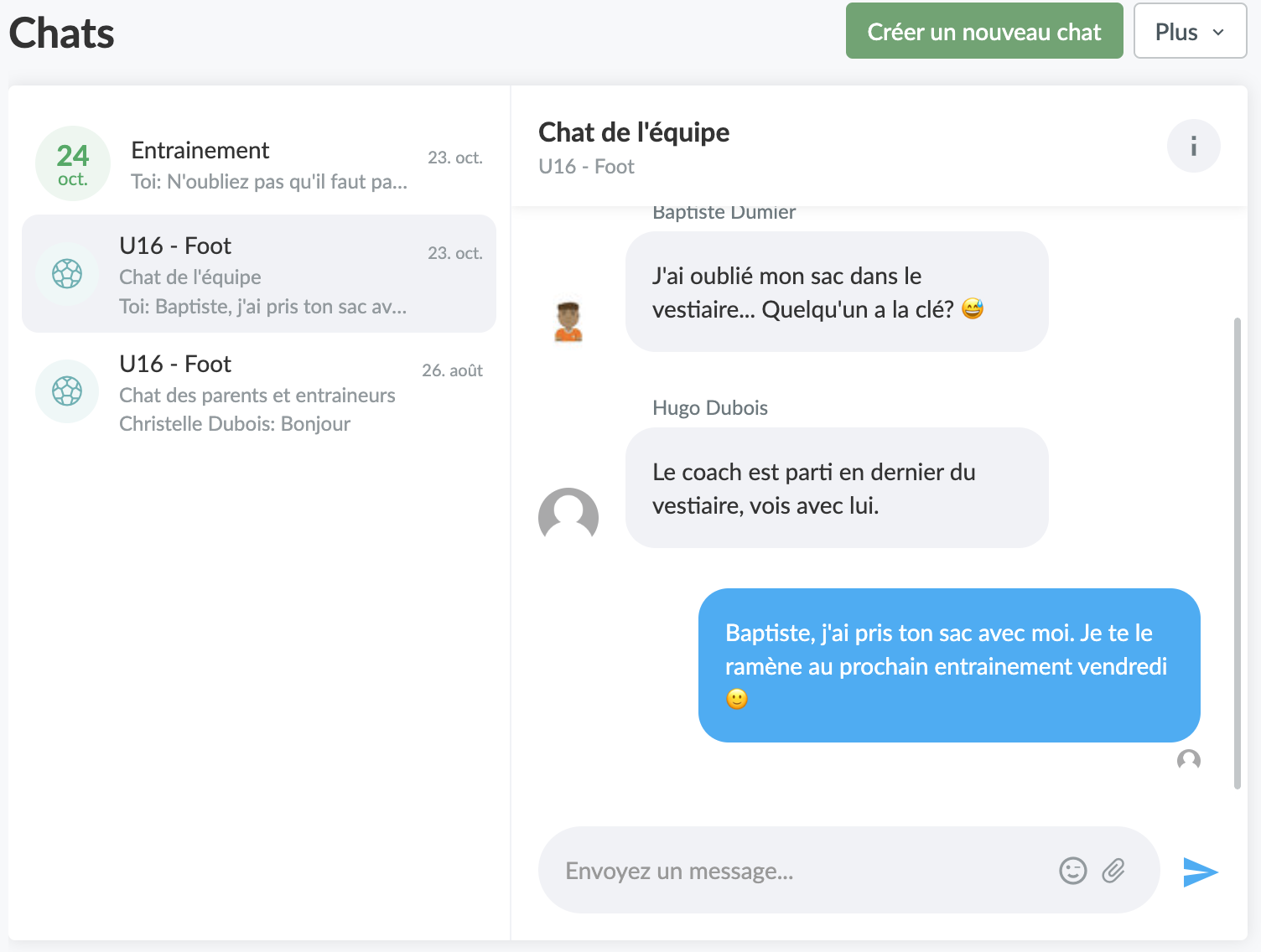Viewport: 1261px width, 952px height.
Task: Click the chat scrollbar
Action: coord(1238,553)
